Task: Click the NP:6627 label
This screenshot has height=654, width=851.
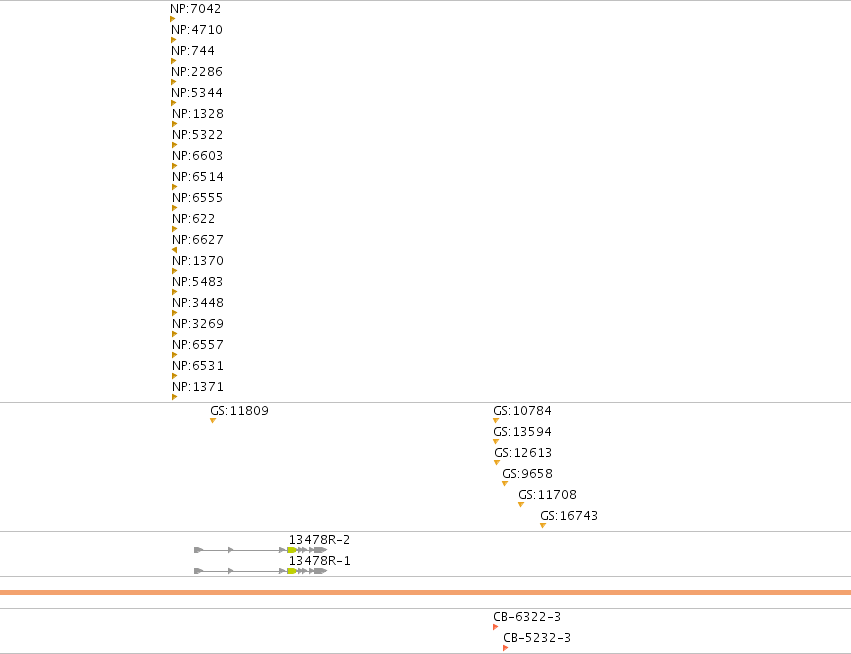Action: (198, 240)
